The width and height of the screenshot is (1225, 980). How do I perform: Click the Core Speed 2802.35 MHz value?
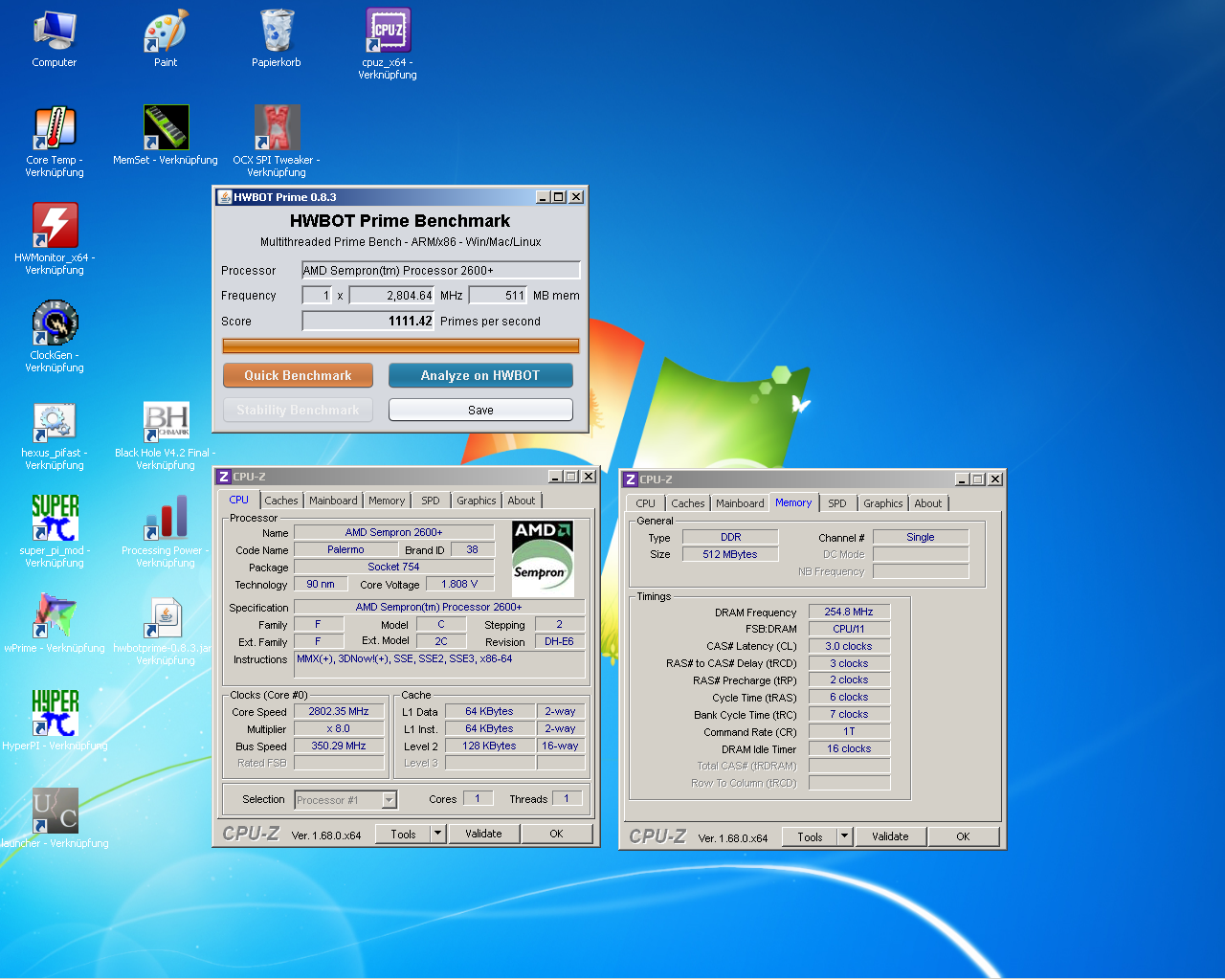coord(339,711)
